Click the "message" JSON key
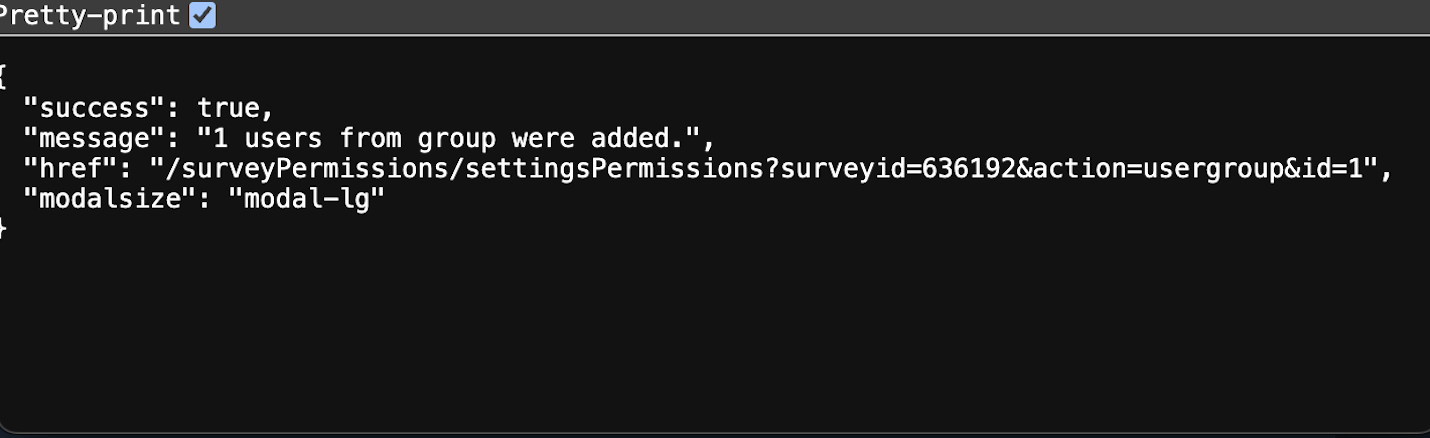 93,138
